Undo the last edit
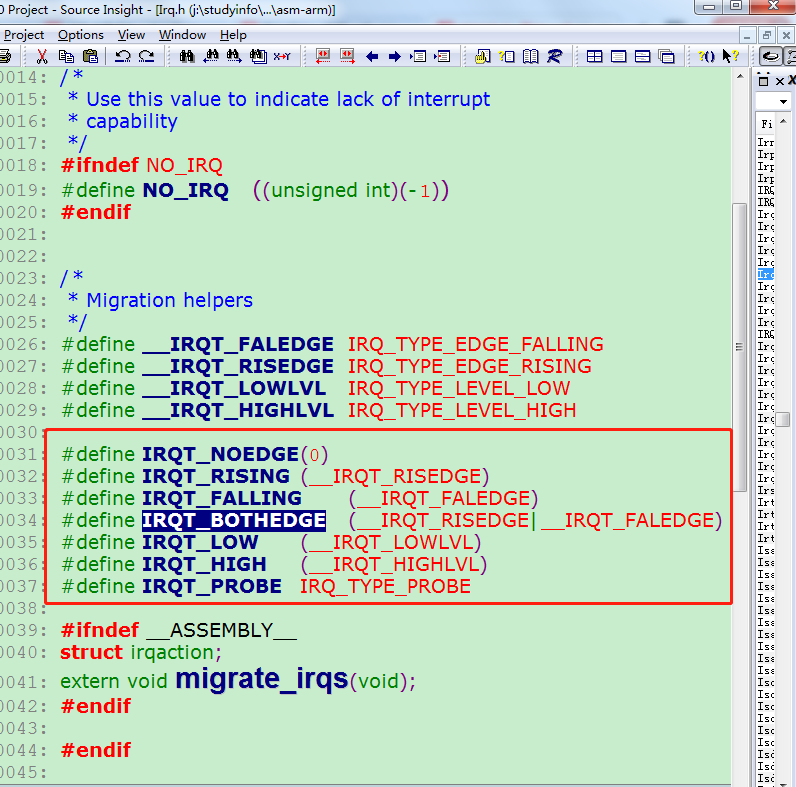Image resolution: width=796 pixels, height=787 pixels. 122,56
